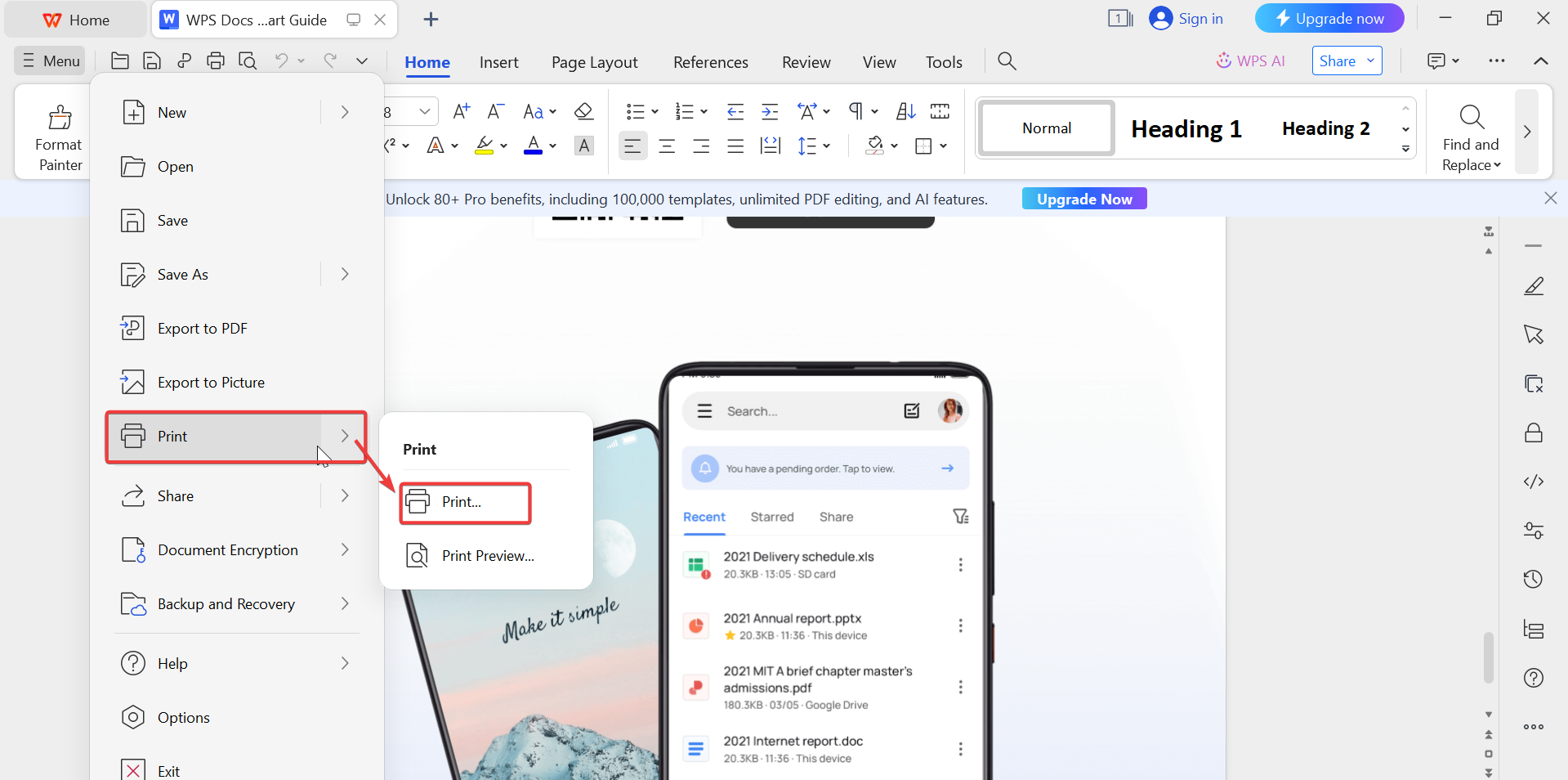Click the Upgrade Now banner button
Screen dimensions: 1568x780
point(1084,199)
